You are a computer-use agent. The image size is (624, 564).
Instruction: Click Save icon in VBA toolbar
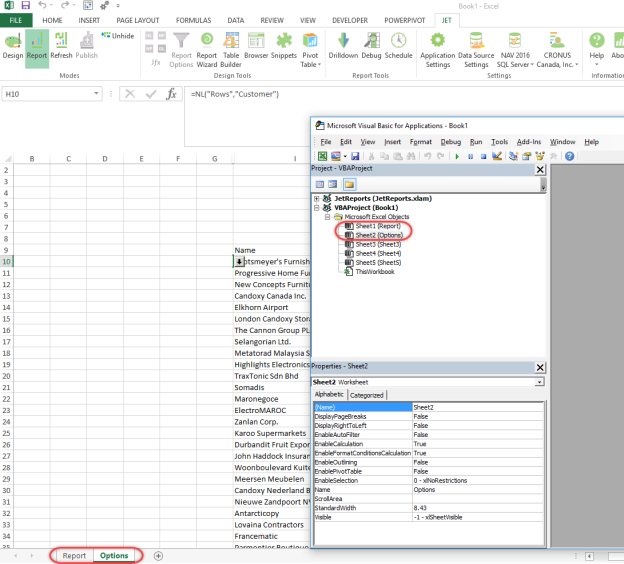click(355, 156)
